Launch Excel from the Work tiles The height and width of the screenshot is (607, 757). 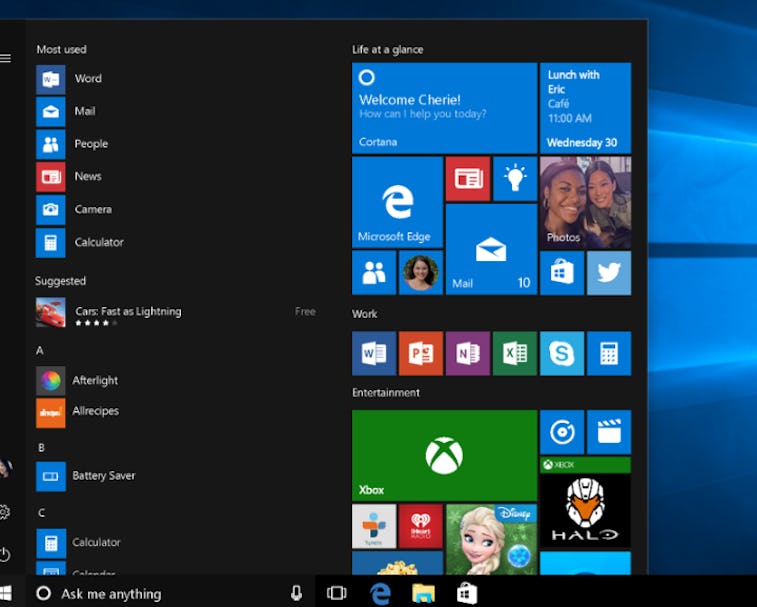(515, 353)
